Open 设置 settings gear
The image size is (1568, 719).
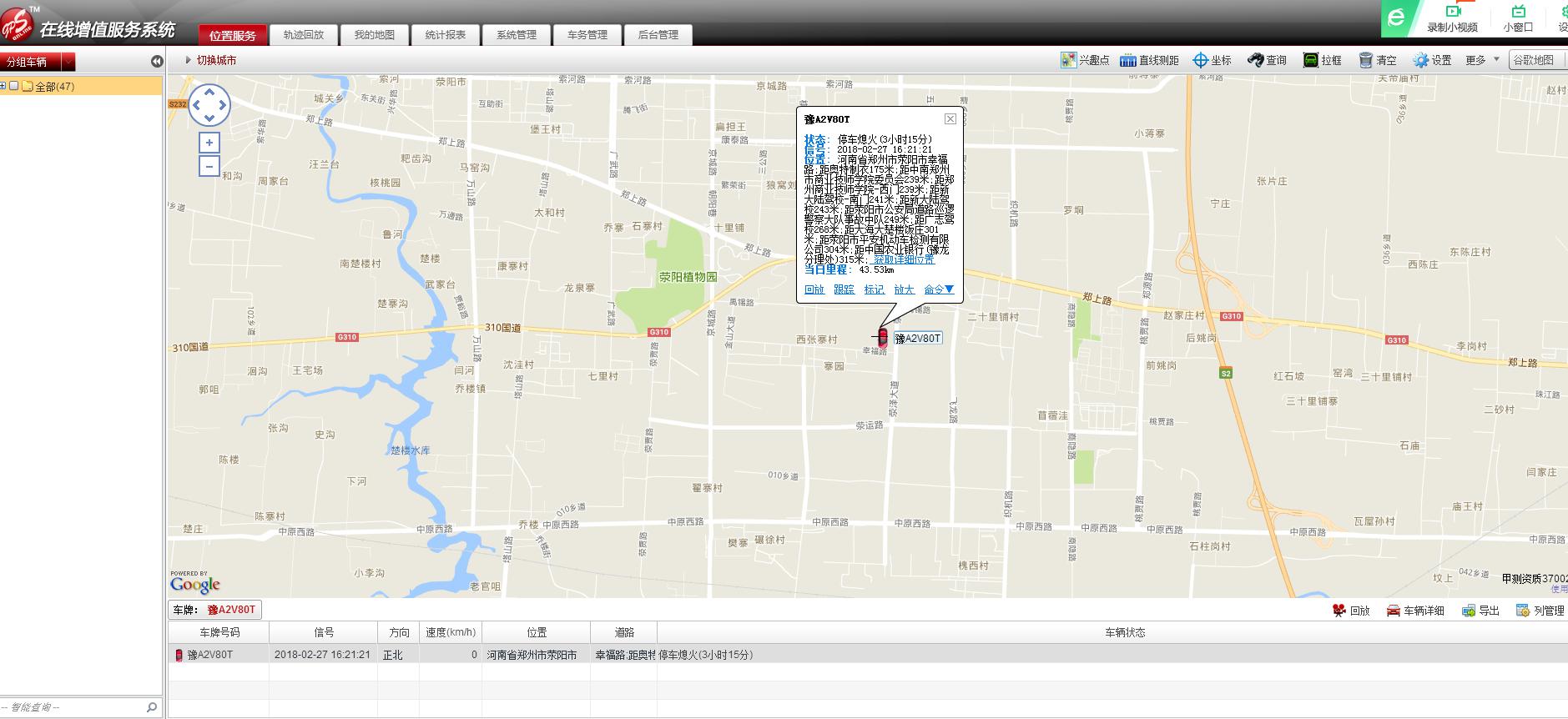click(x=1420, y=60)
